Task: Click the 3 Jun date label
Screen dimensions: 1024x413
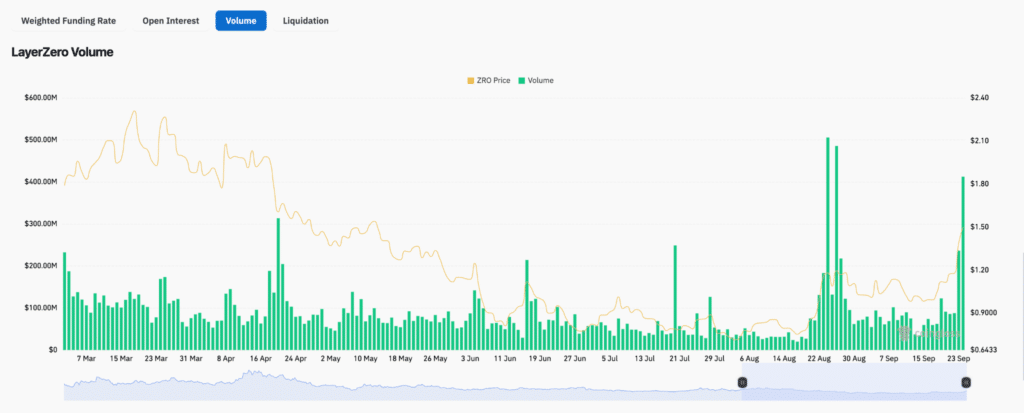Action: pos(470,359)
